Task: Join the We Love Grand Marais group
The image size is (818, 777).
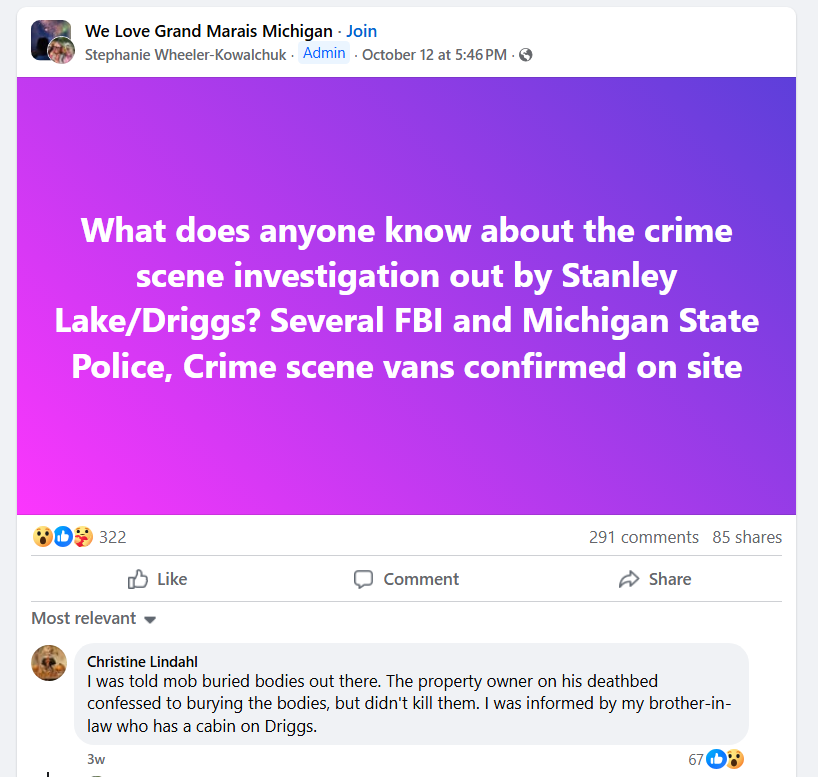Action: coord(361,31)
